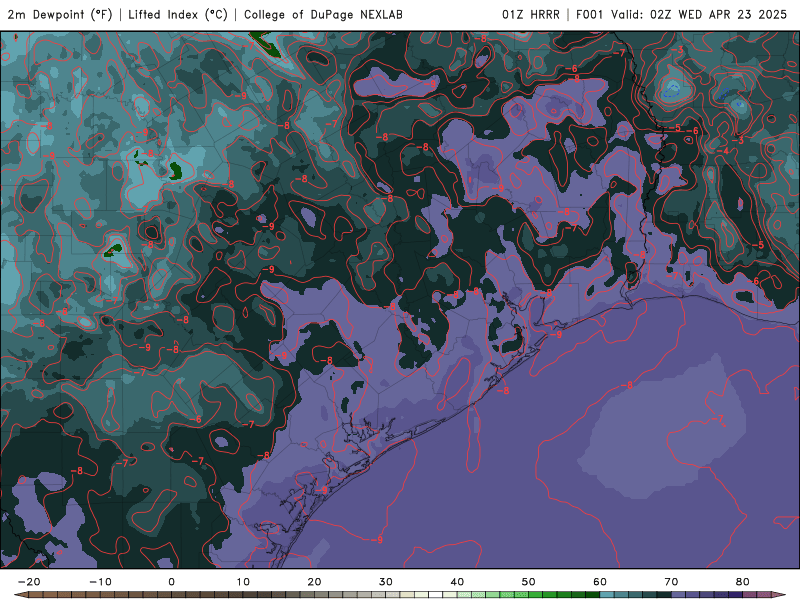Screen dimensions: 800x600
Task: Click the 30 label on the color scale
Action: pos(386,582)
